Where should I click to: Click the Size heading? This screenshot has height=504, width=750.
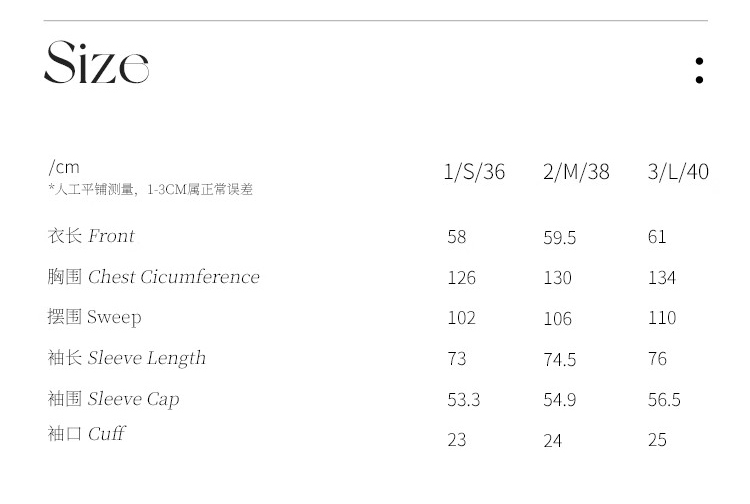(x=97, y=63)
